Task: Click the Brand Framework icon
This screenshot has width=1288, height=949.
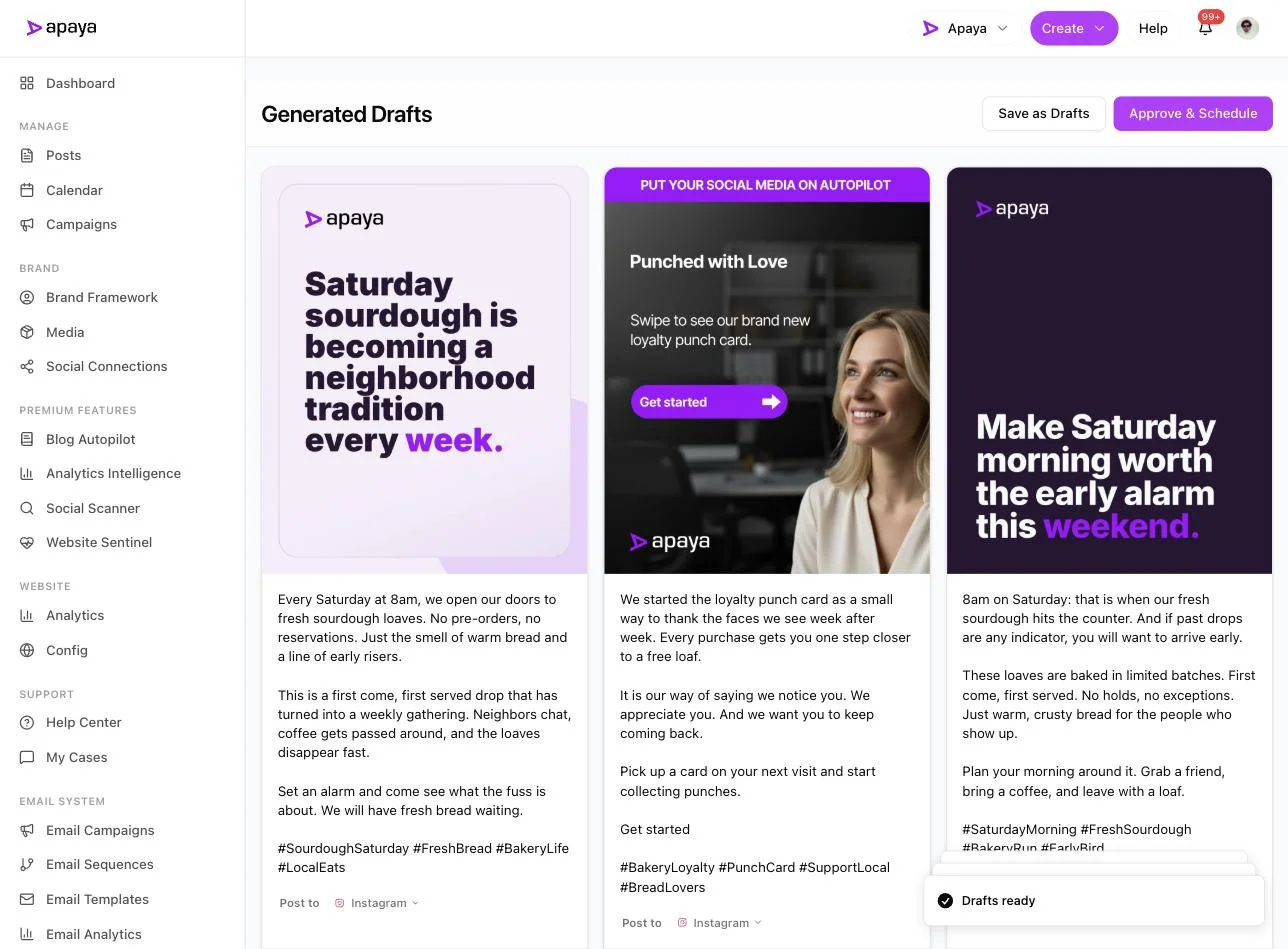Action: (27, 297)
